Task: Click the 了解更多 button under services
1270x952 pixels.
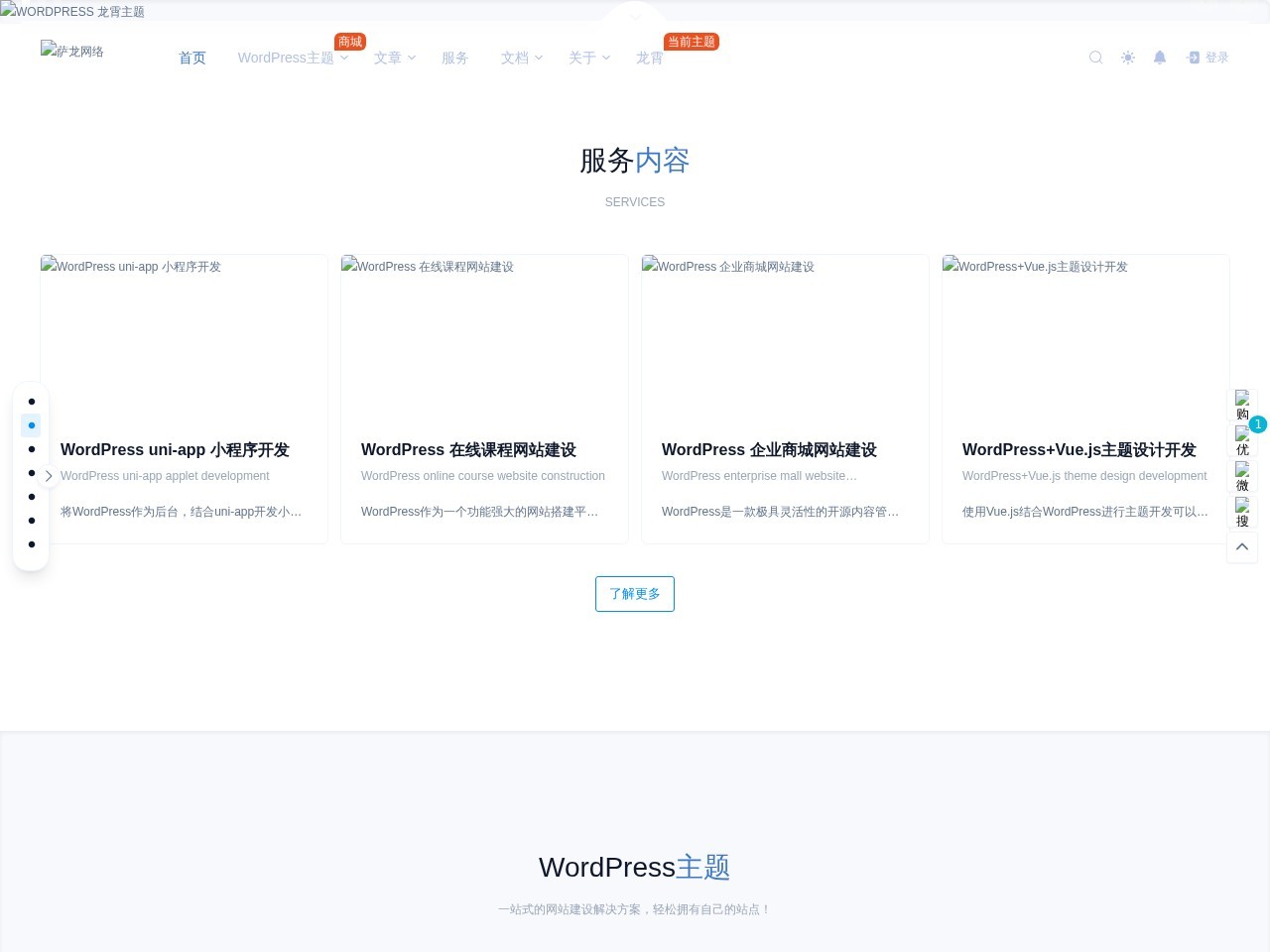Action: click(x=634, y=594)
